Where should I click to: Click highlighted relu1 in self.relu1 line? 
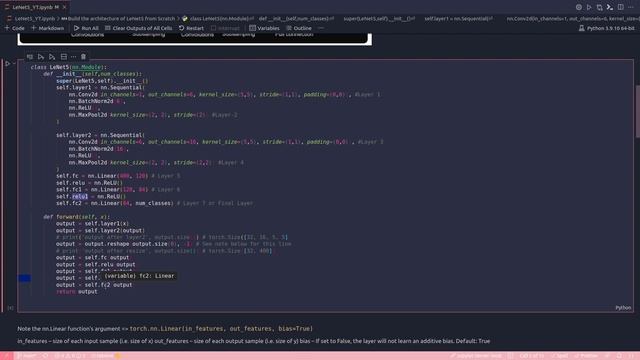tap(80, 196)
